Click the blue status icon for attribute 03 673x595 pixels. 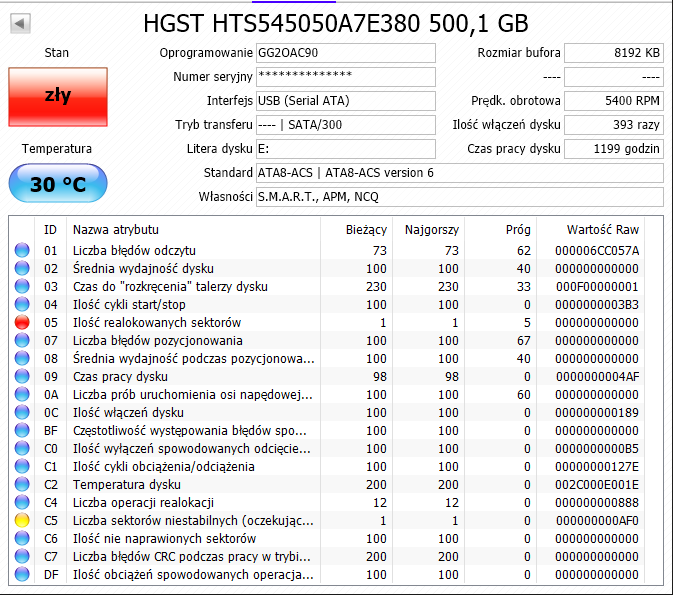pyautogui.click(x=22, y=286)
